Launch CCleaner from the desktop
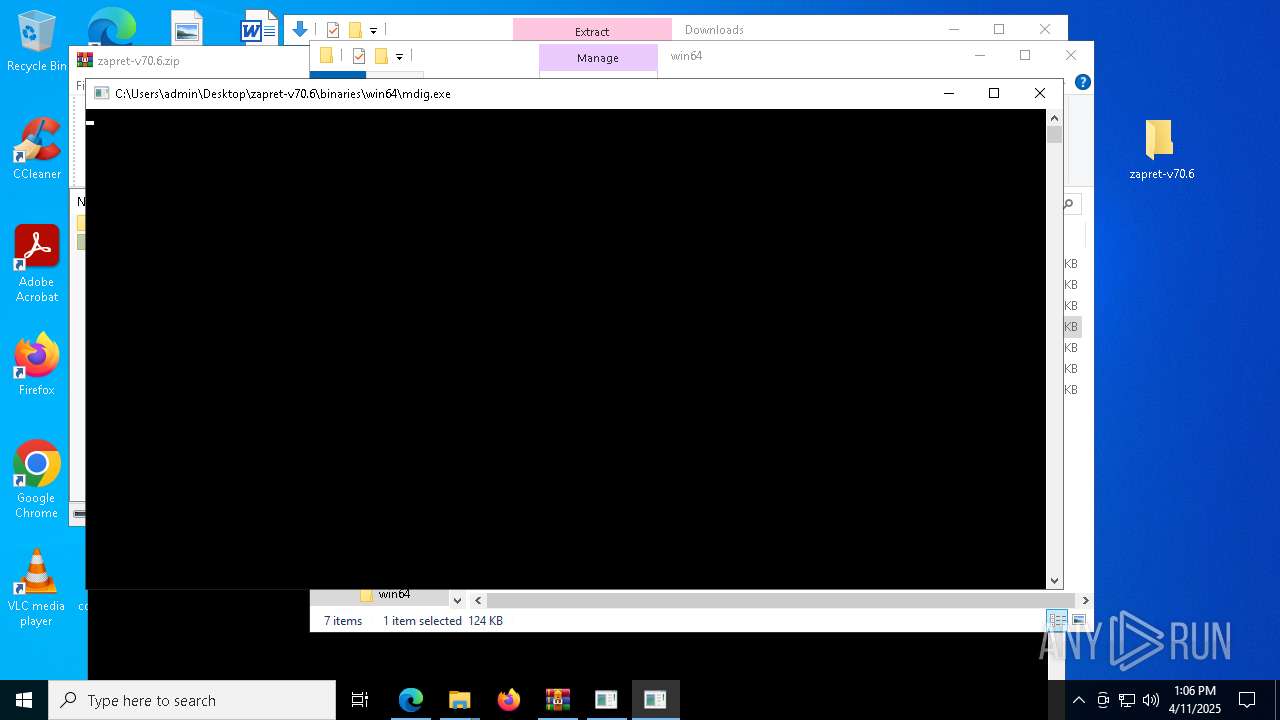Viewport: 1280px width, 720px height. [36, 149]
